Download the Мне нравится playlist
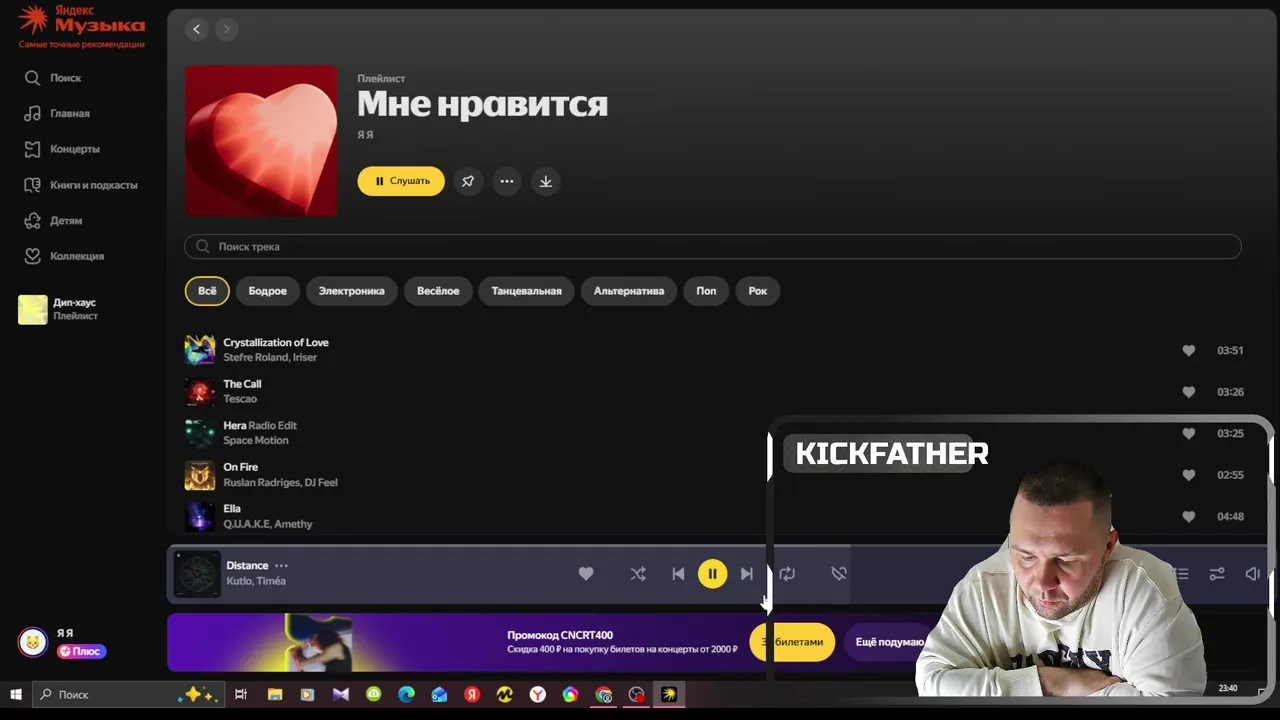1280x720 pixels. (x=546, y=181)
